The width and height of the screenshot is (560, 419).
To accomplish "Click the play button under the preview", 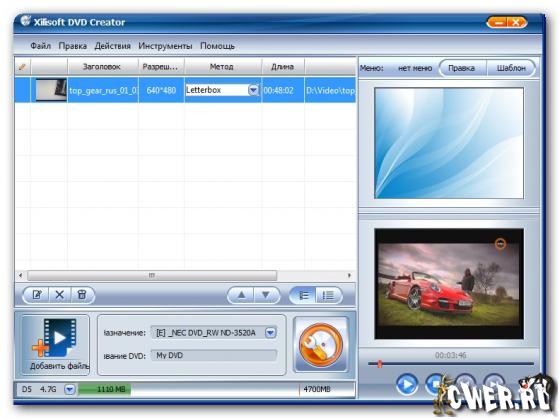I will (x=407, y=384).
